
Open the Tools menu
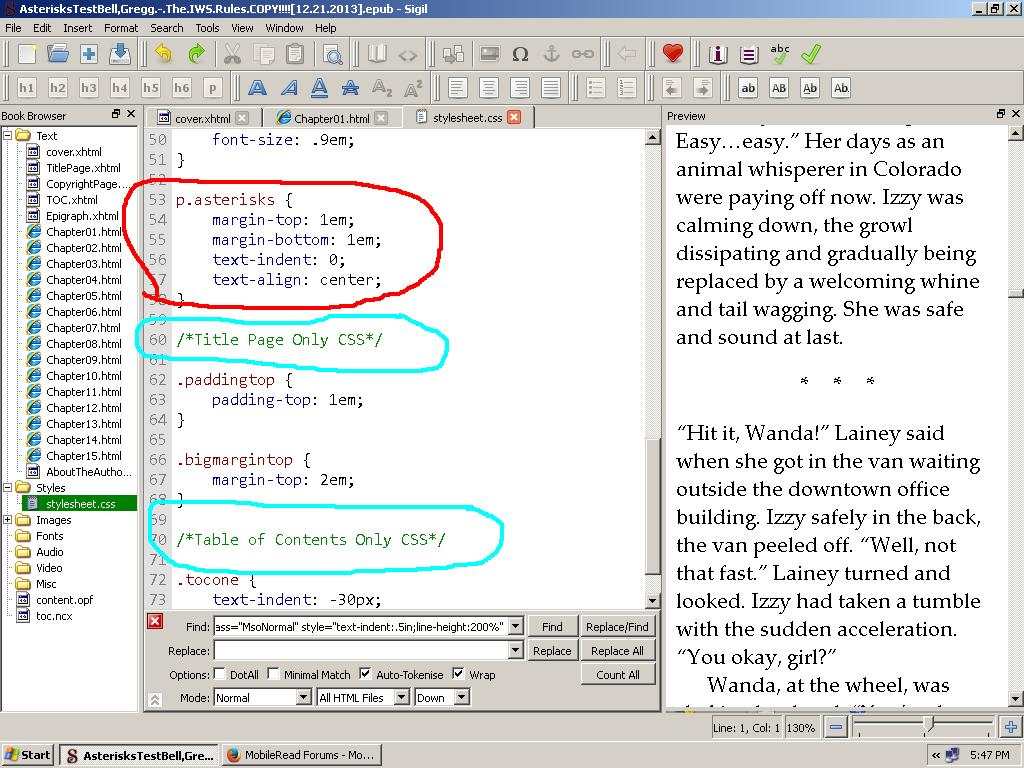coord(207,28)
